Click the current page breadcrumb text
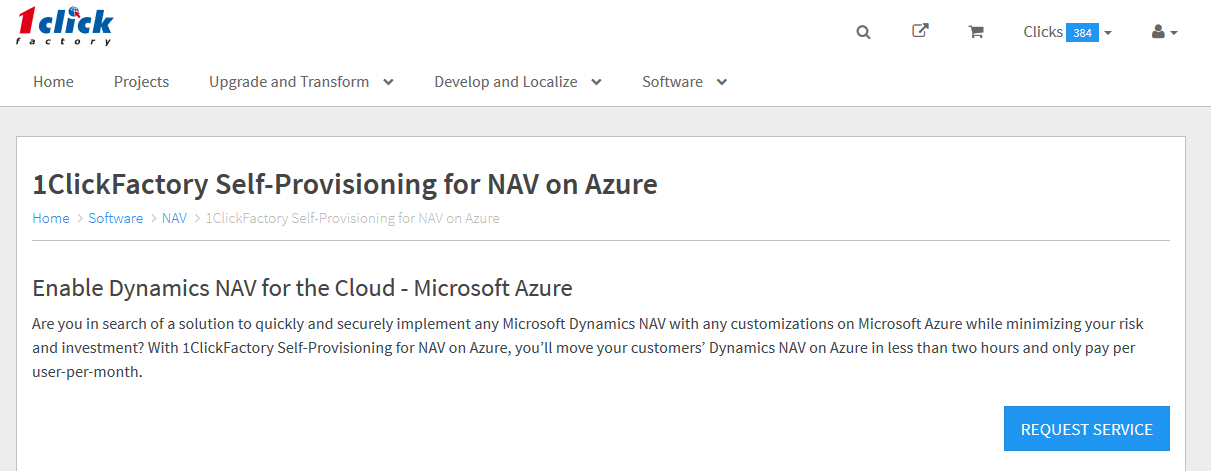 [352, 218]
